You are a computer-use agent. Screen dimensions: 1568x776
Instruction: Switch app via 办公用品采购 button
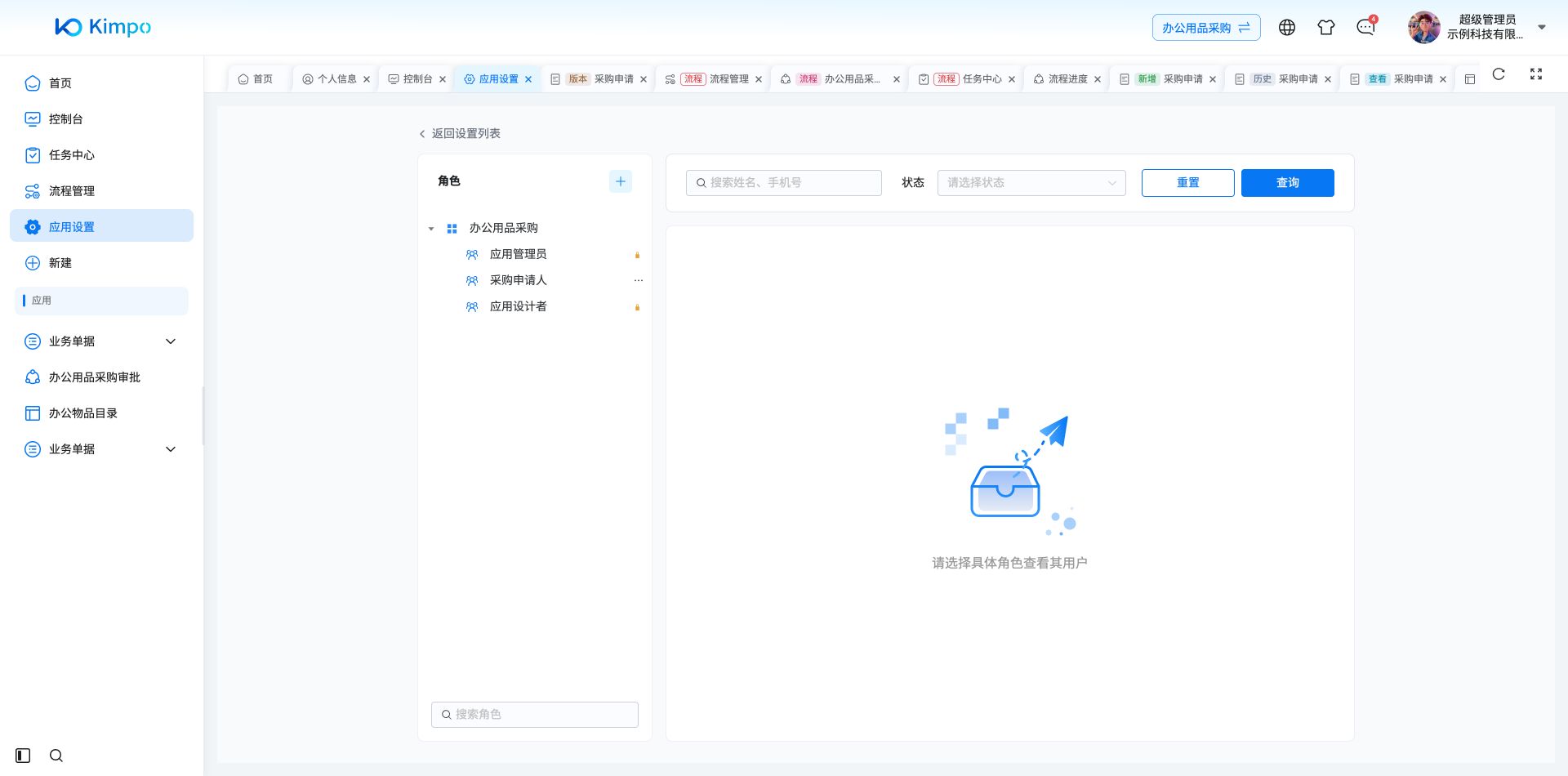[x=1206, y=28]
